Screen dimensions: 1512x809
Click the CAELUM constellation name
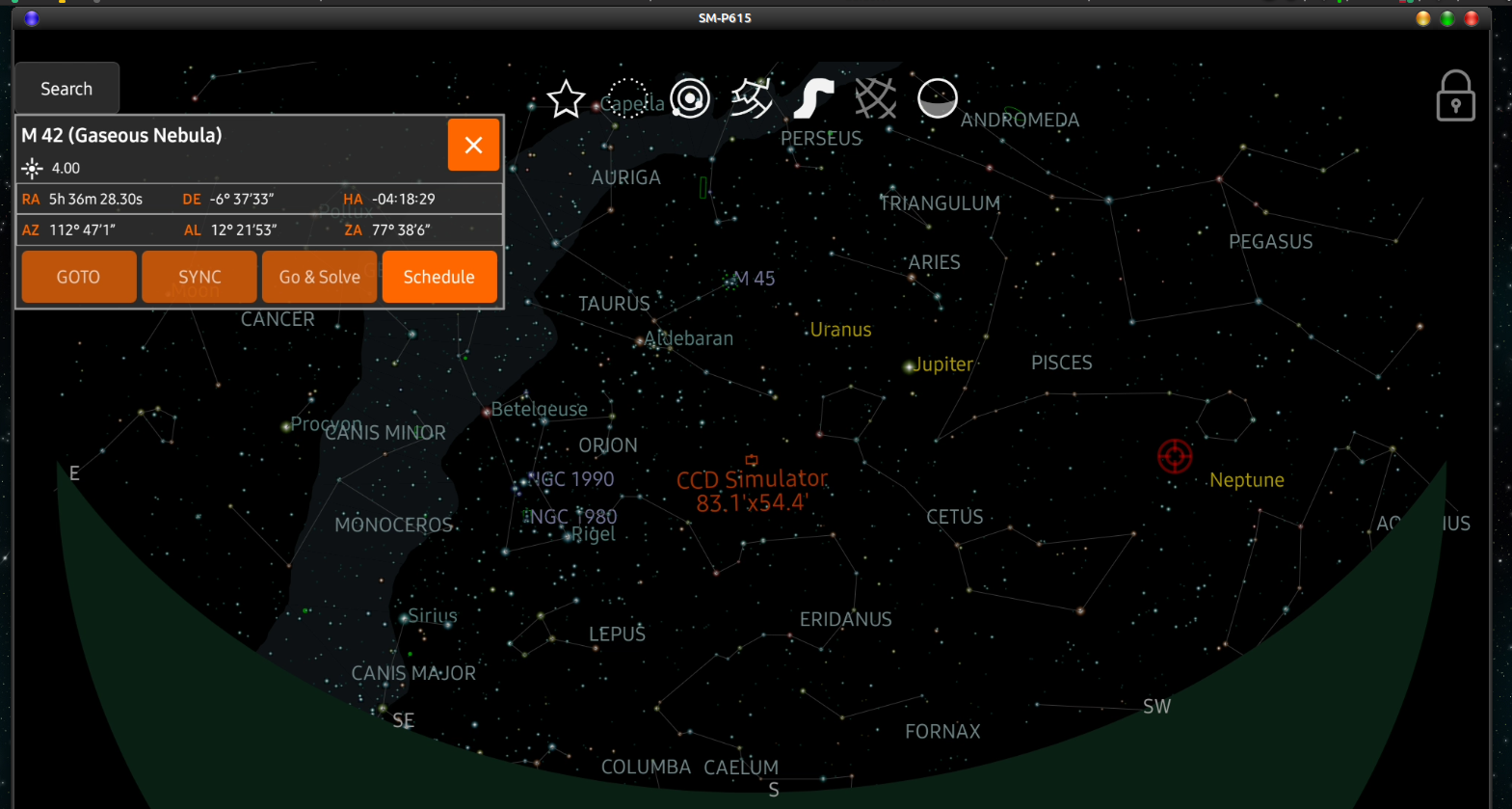741,768
